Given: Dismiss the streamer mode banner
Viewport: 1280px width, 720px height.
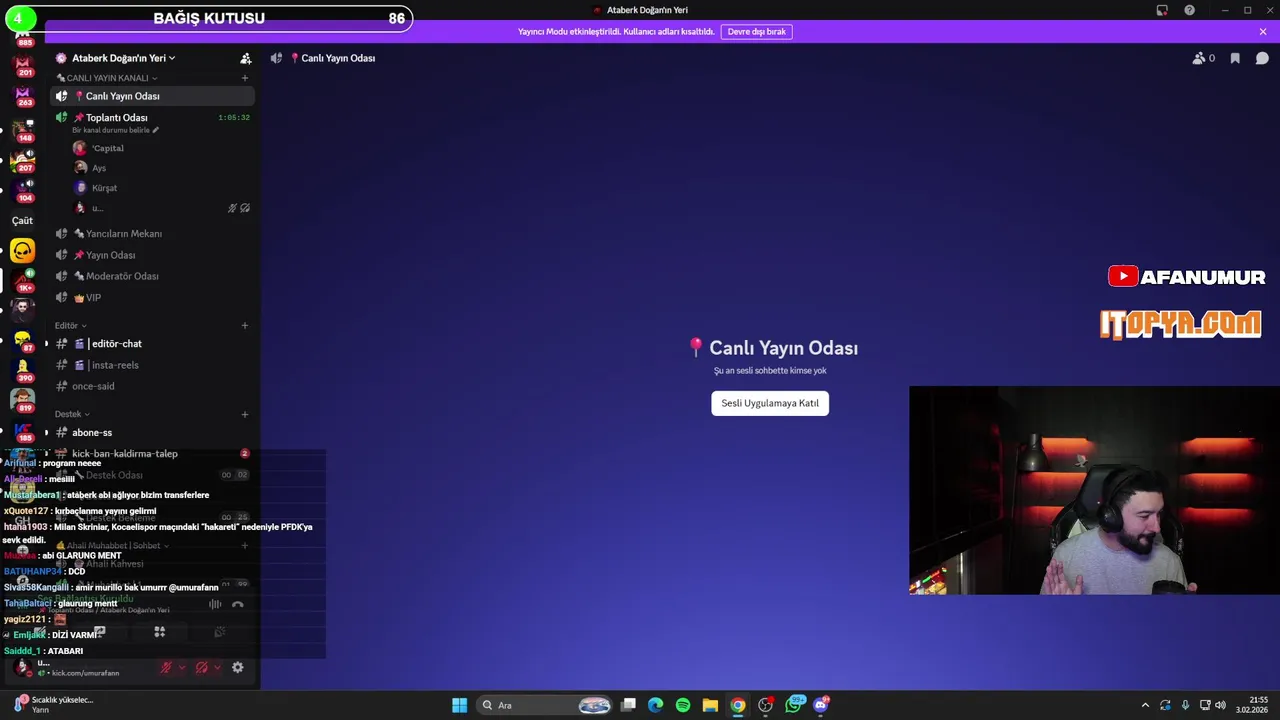Looking at the screenshot, I should click(x=1262, y=32).
